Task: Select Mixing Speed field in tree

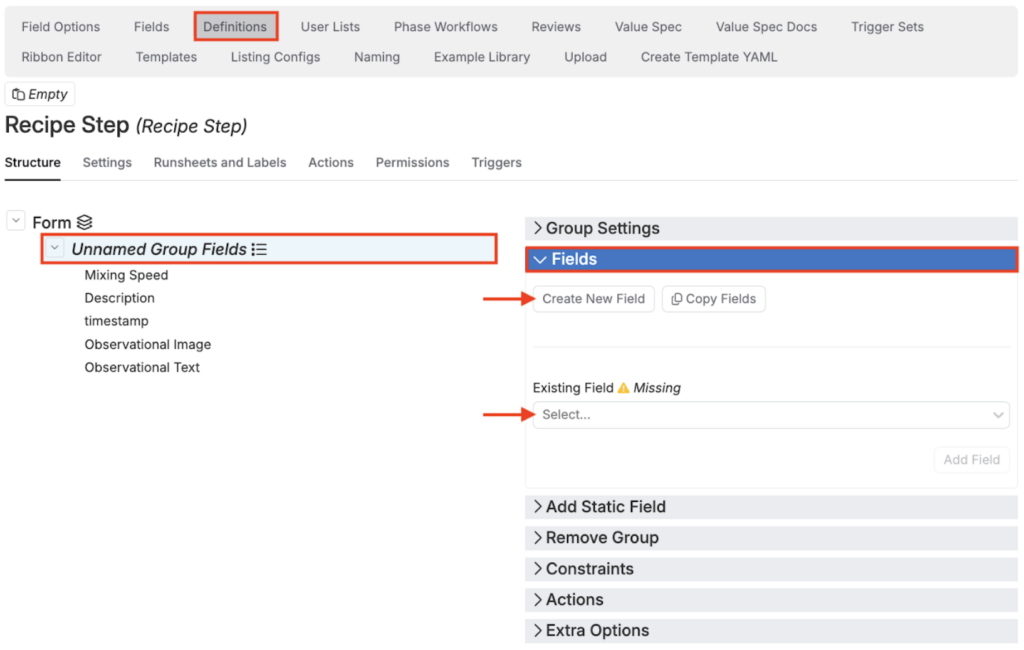Action: pyautogui.click(x=126, y=275)
